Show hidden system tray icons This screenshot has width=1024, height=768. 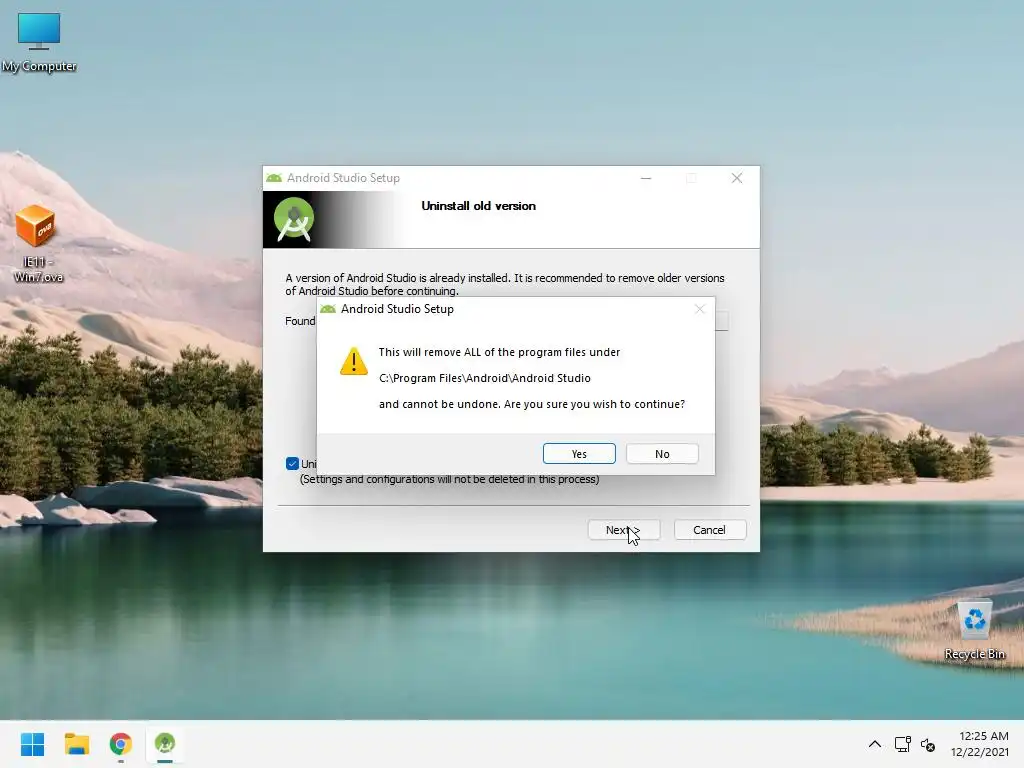[874, 744]
